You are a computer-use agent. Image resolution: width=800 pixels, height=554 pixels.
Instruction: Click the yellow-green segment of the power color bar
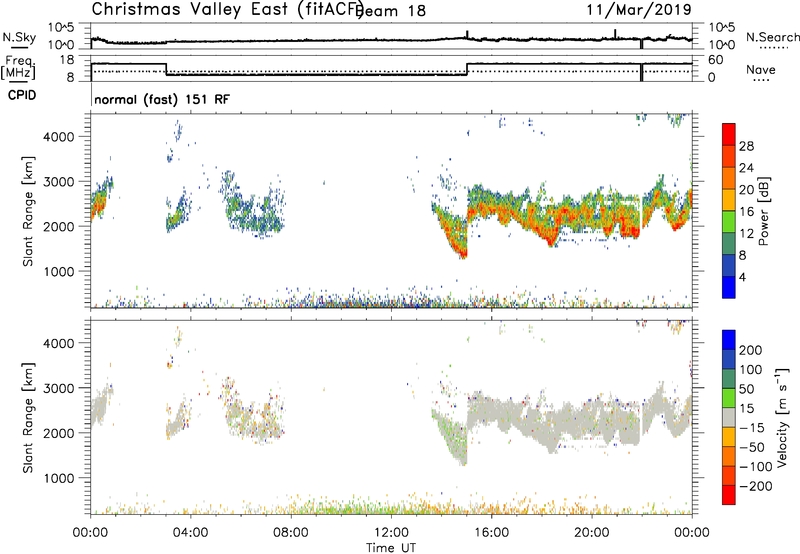[729, 221]
